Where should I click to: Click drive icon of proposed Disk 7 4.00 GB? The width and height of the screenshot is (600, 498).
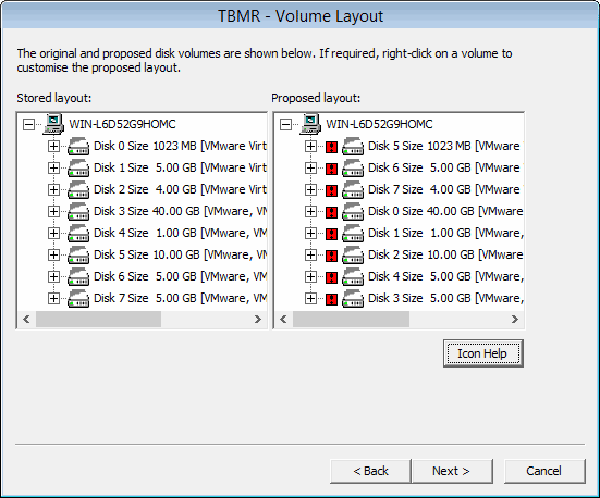pyautogui.click(x=353, y=190)
